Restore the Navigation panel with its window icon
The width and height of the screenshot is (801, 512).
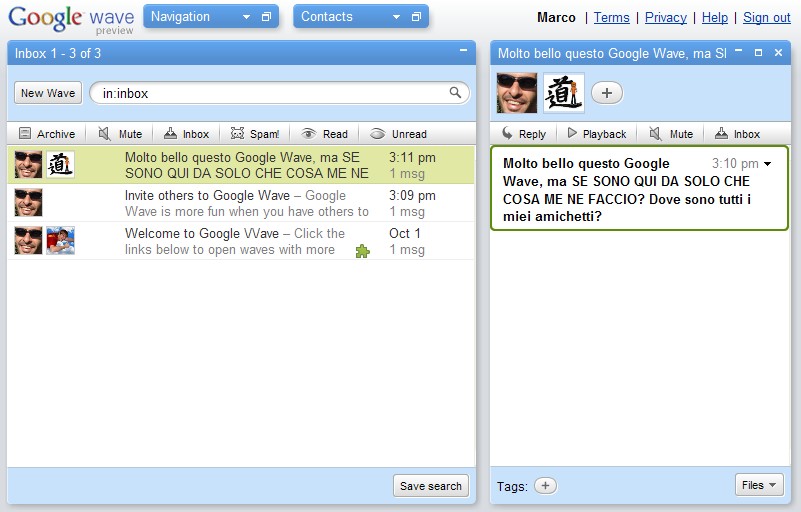tap(266, 17)
